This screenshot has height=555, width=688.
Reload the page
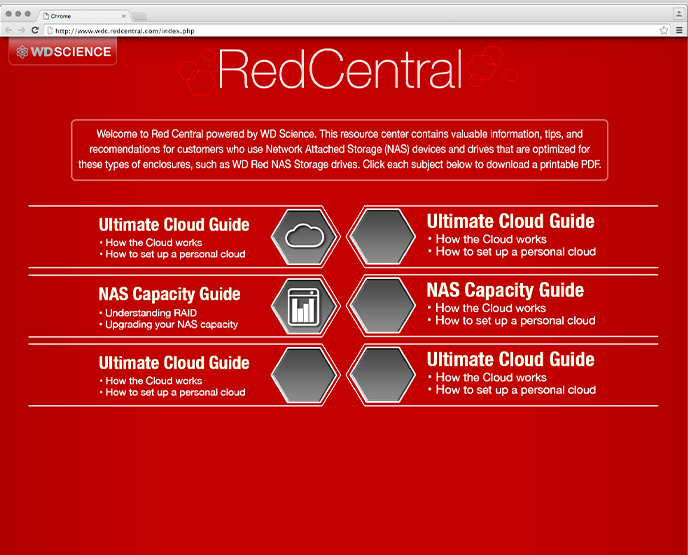click(x=35, y=31)
